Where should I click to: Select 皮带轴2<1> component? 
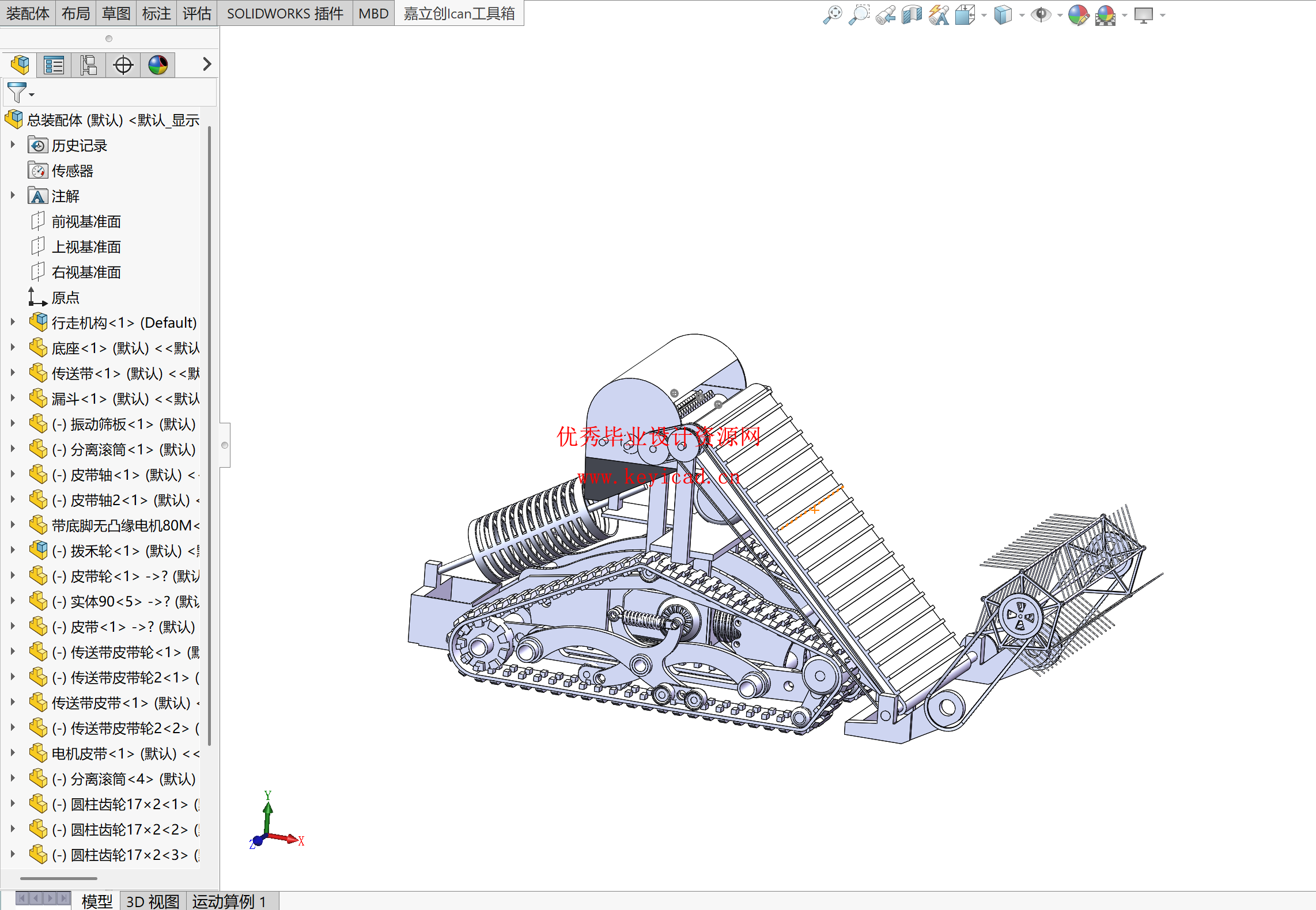114,500
